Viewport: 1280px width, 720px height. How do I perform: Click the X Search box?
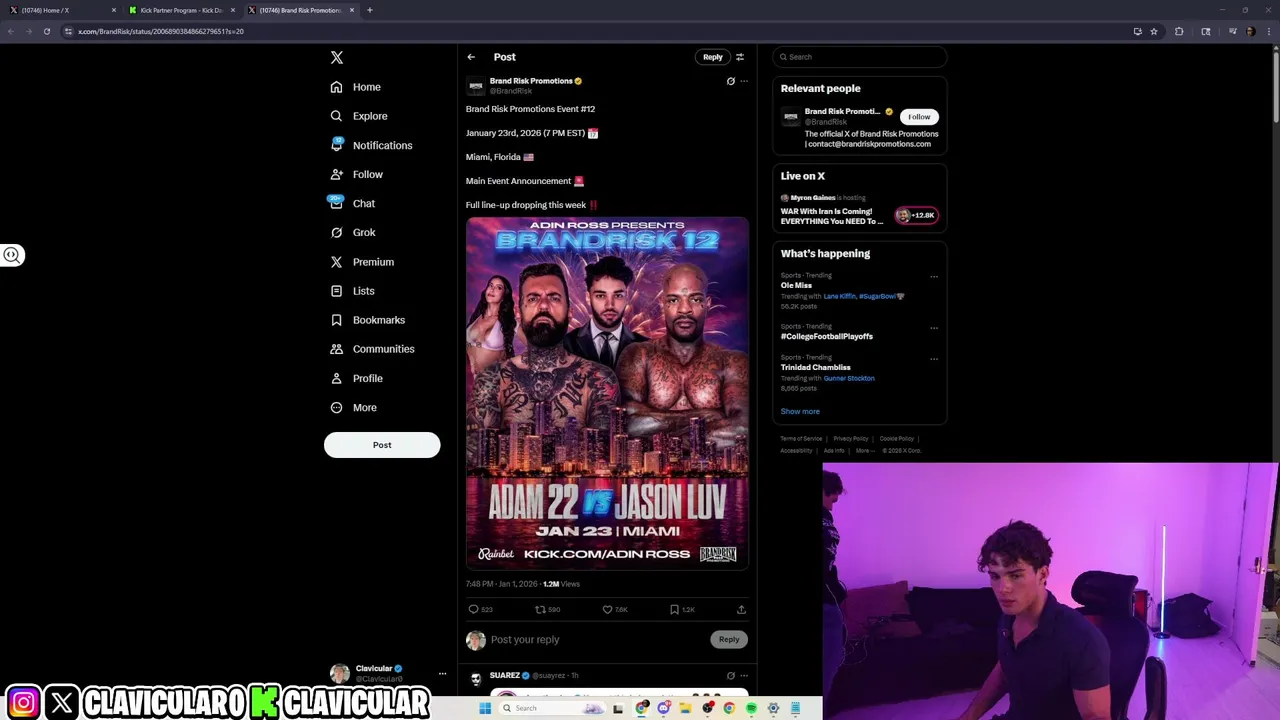(860, 57)
